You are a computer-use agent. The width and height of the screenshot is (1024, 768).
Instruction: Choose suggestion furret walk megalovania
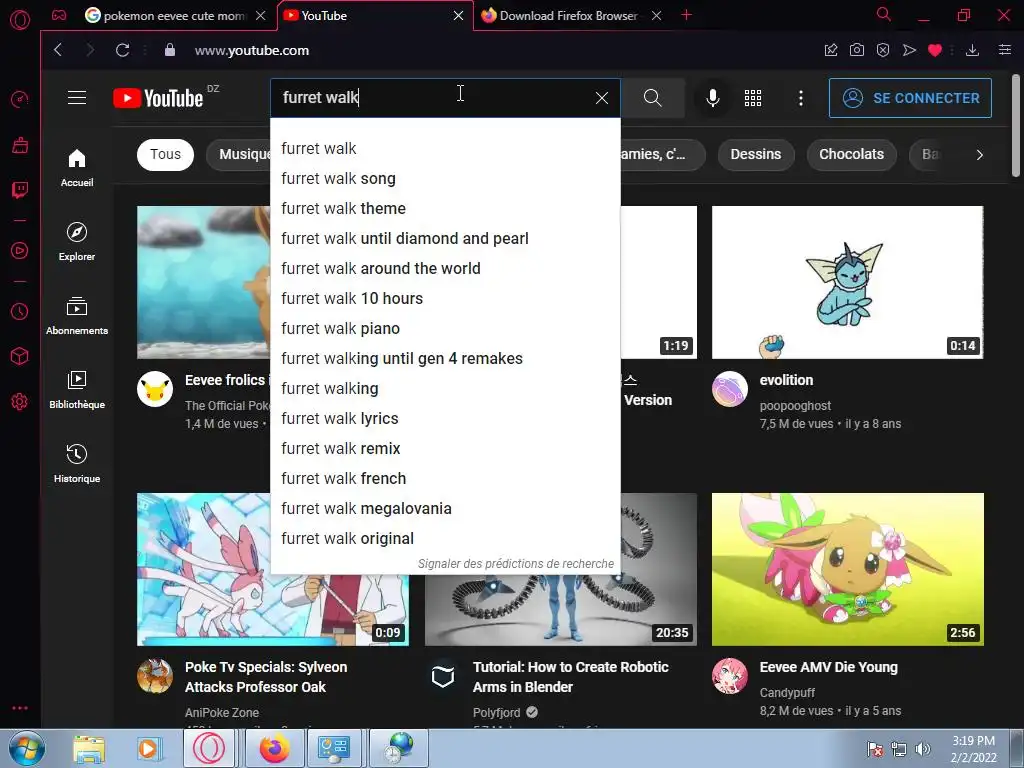coord(445,509)
